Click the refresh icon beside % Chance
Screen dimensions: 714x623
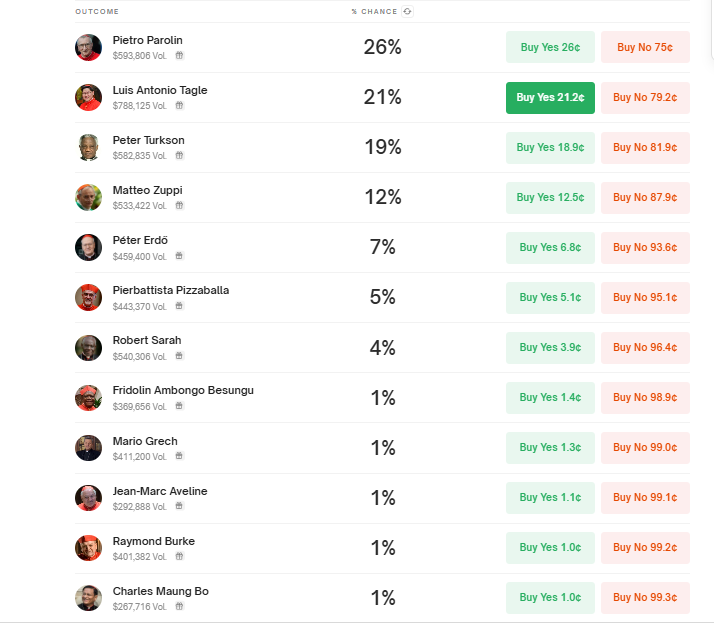pos(407,11)
